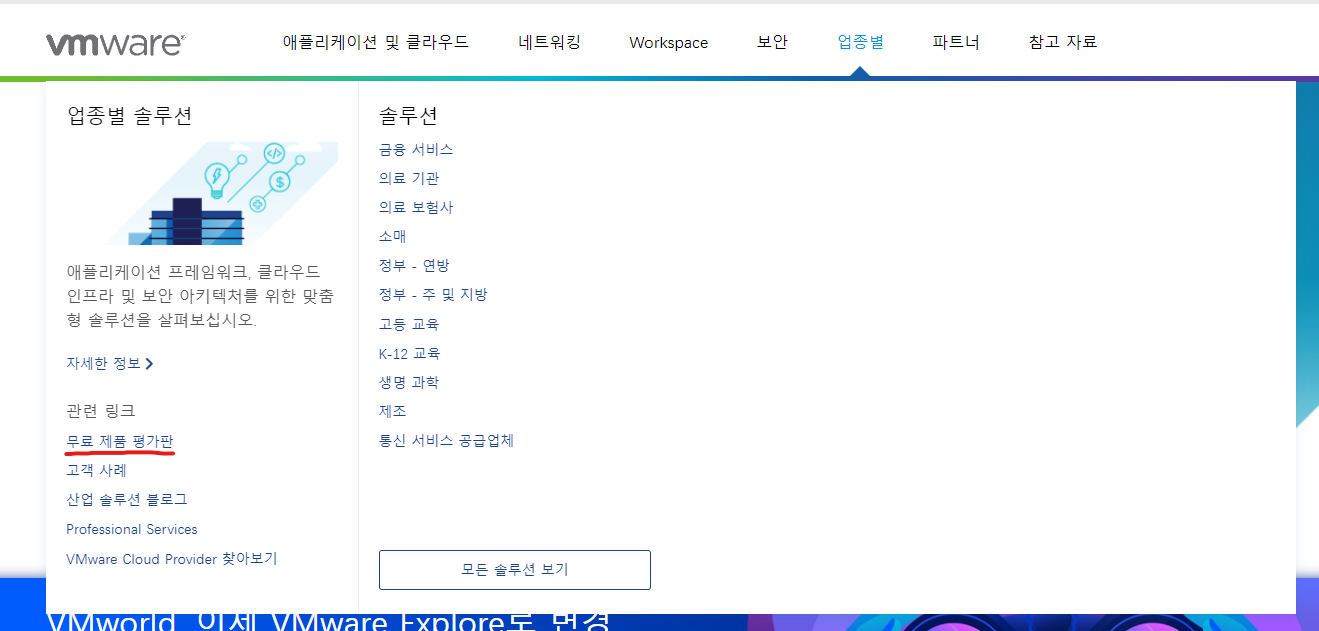Image resolution: width=1319 pixels, height=631 pixels.
Task: Click the 자세한 정보 link
Action: tap(104, 363)
